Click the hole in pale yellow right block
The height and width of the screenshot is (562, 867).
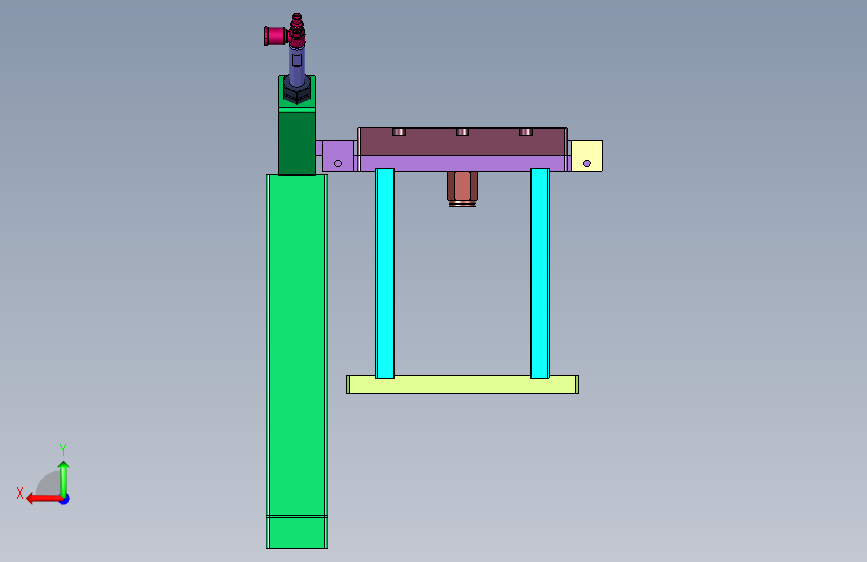[587, 163]
